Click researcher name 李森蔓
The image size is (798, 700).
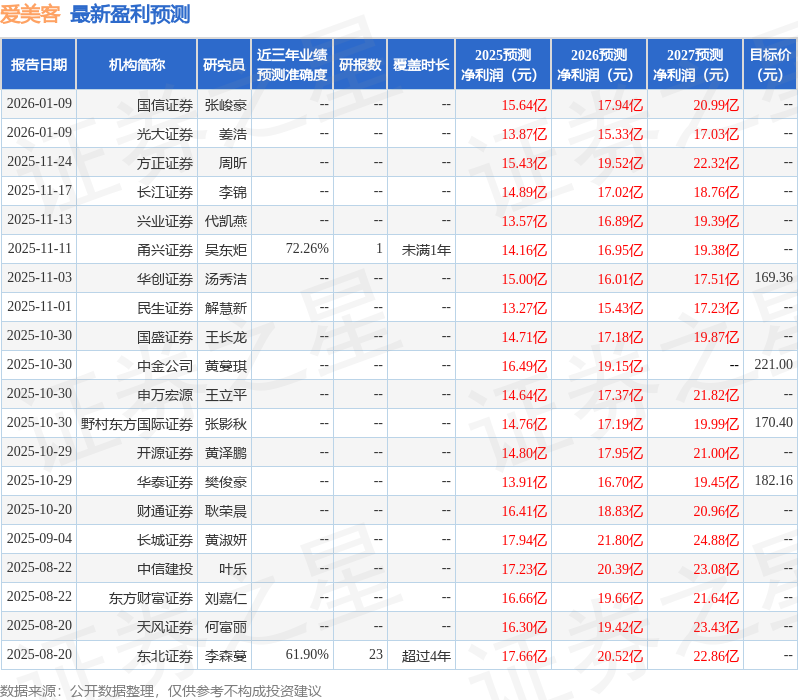coord(226,657)
